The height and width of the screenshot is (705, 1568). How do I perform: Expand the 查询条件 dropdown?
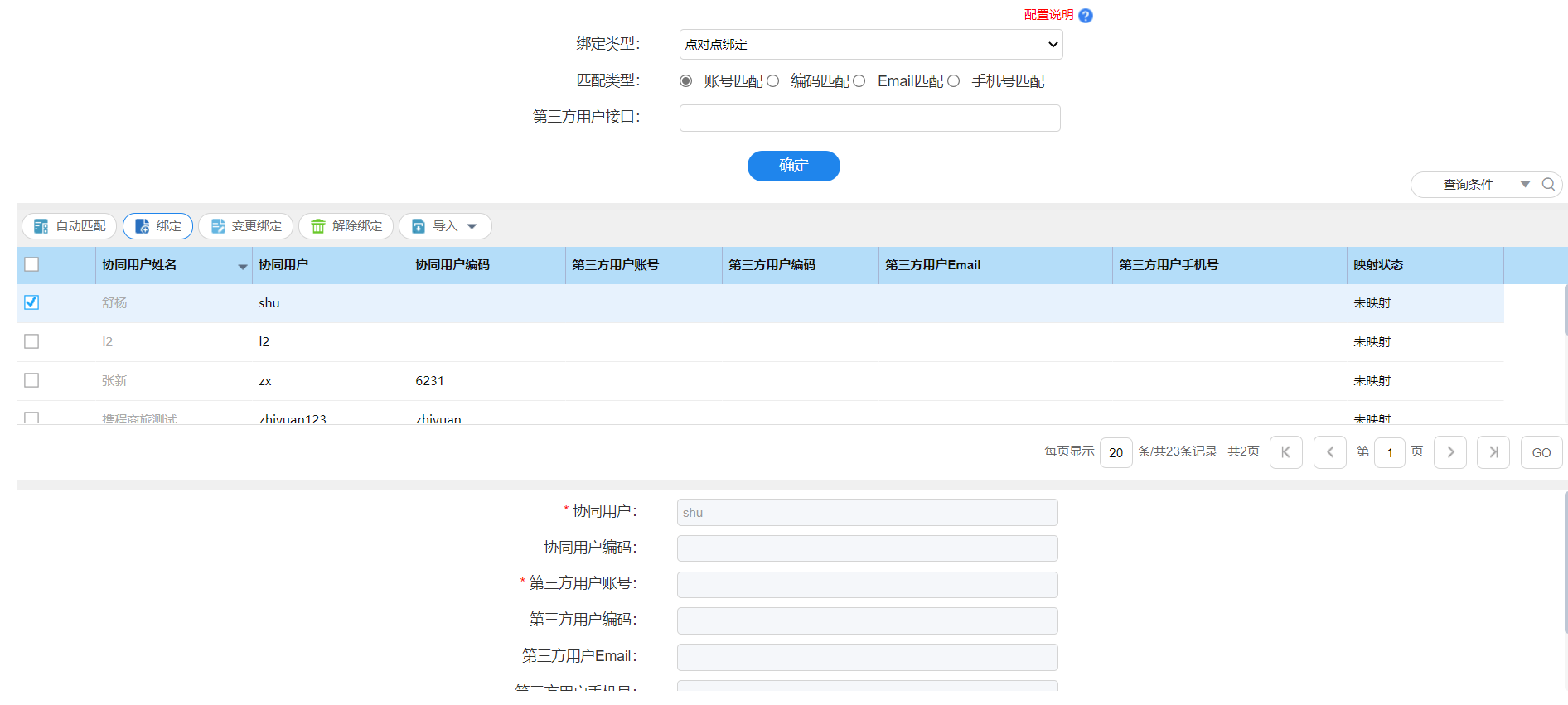pos(1524,184)
